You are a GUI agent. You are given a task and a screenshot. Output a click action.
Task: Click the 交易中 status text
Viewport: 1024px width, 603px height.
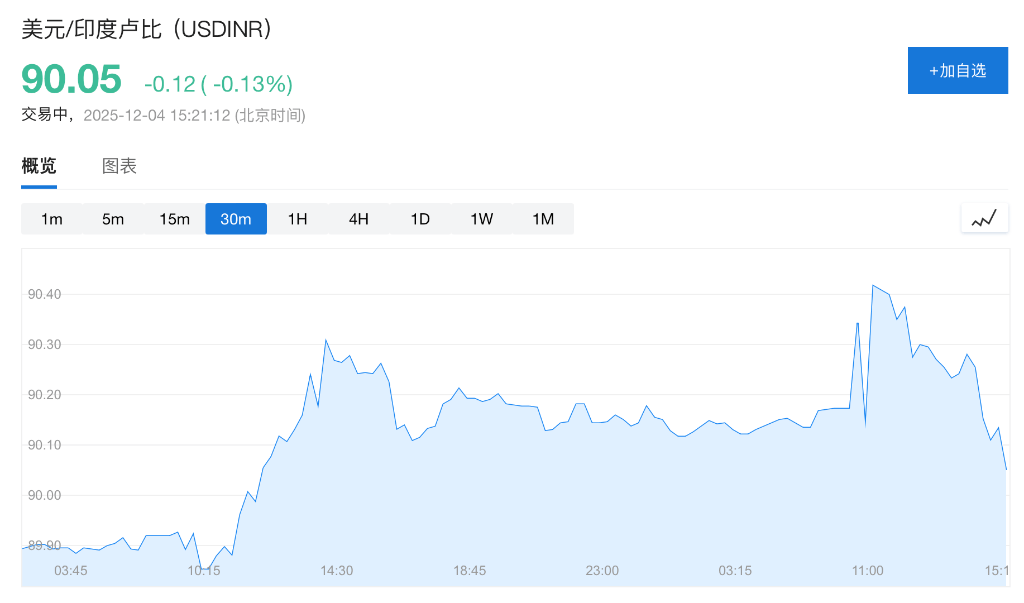(45, 115)
